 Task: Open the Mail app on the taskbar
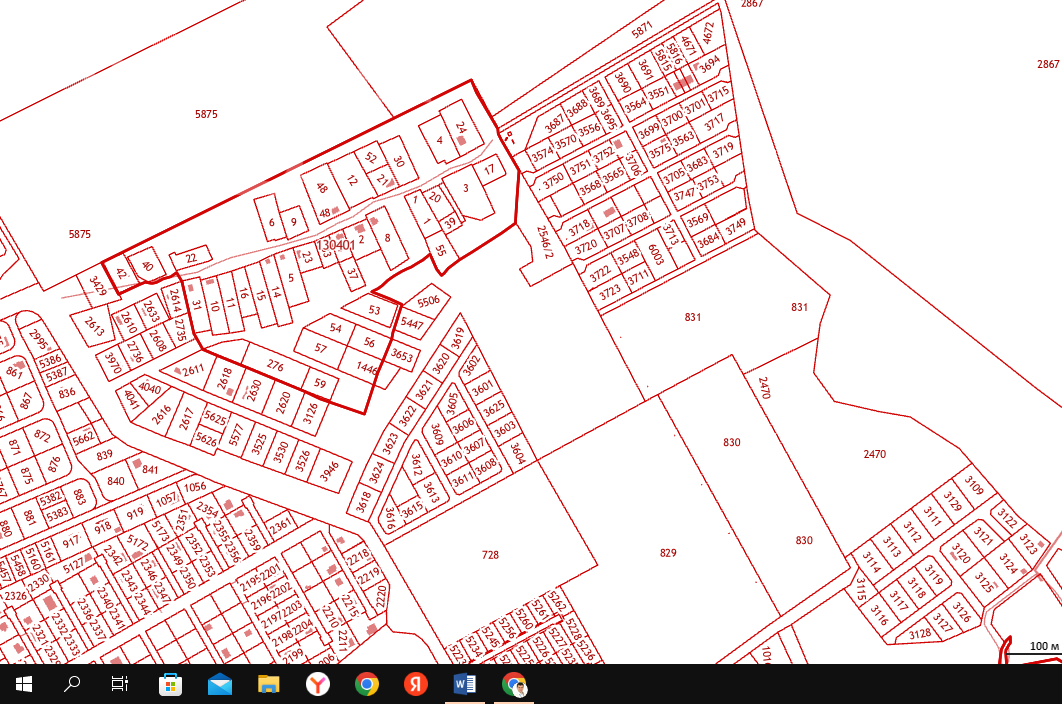[220, 684]
